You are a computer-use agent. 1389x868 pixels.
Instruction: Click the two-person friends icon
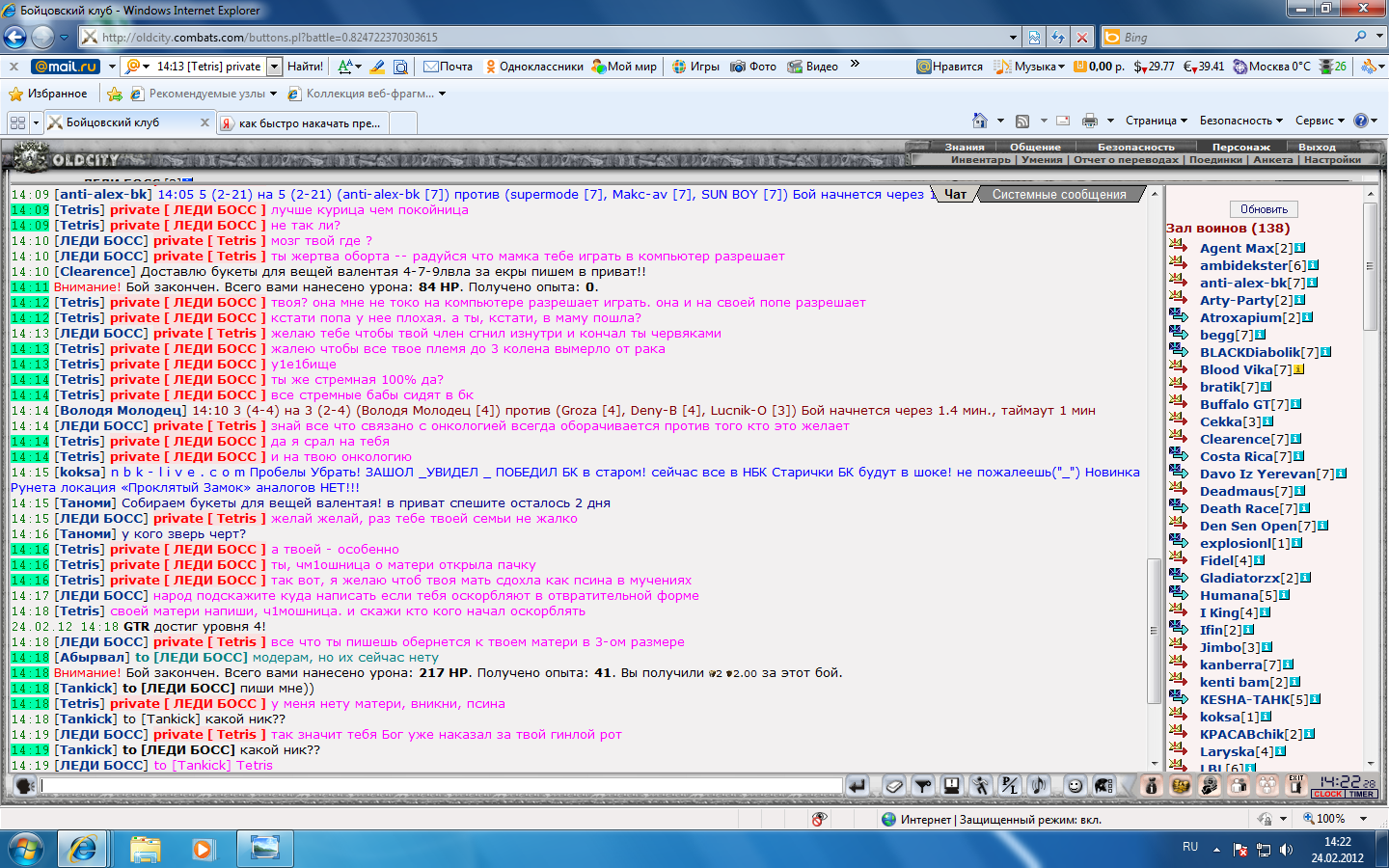point(1239,786)
